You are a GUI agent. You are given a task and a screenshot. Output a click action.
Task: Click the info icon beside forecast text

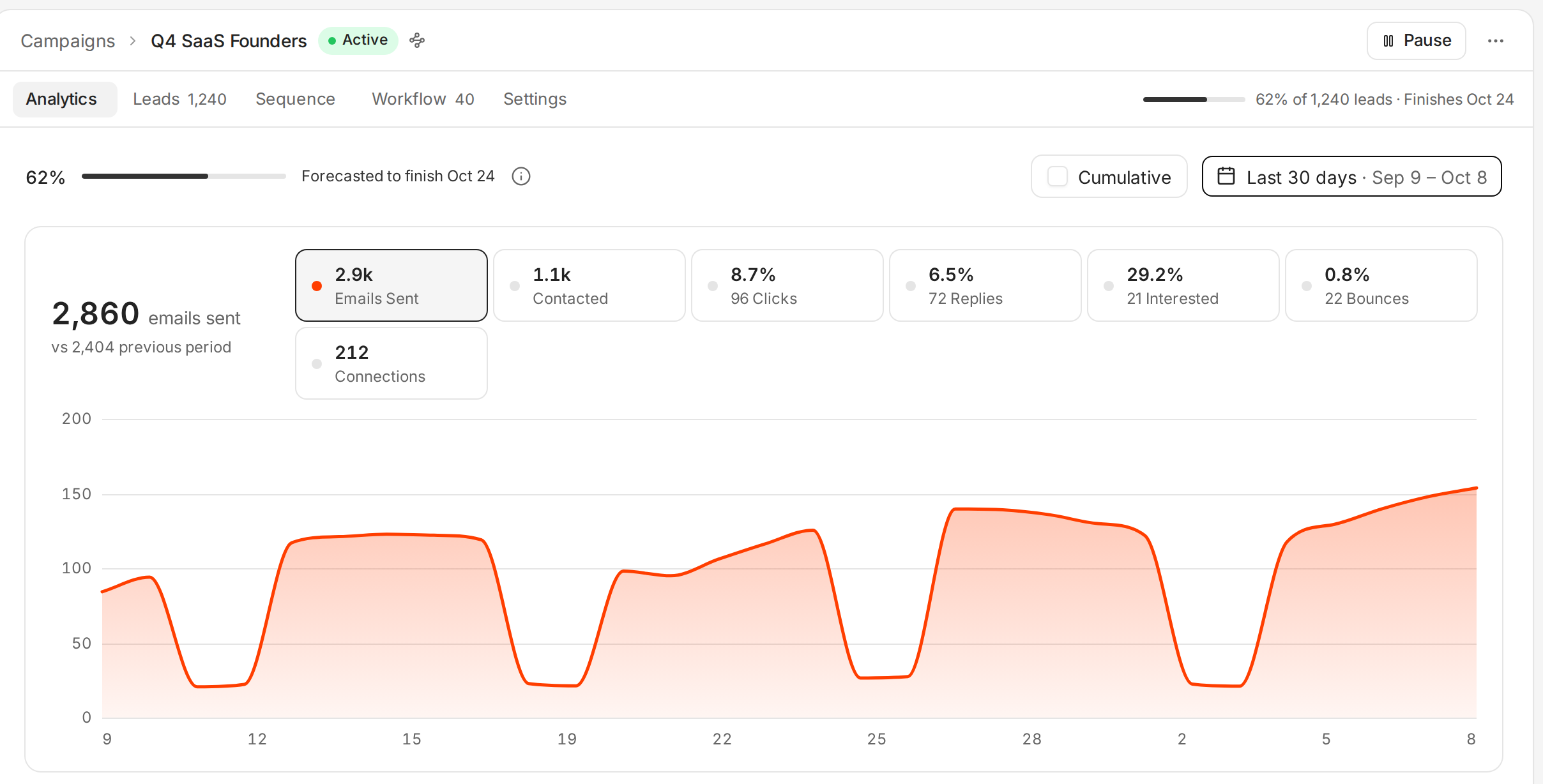pyautogui.click(x=521, y=176)
